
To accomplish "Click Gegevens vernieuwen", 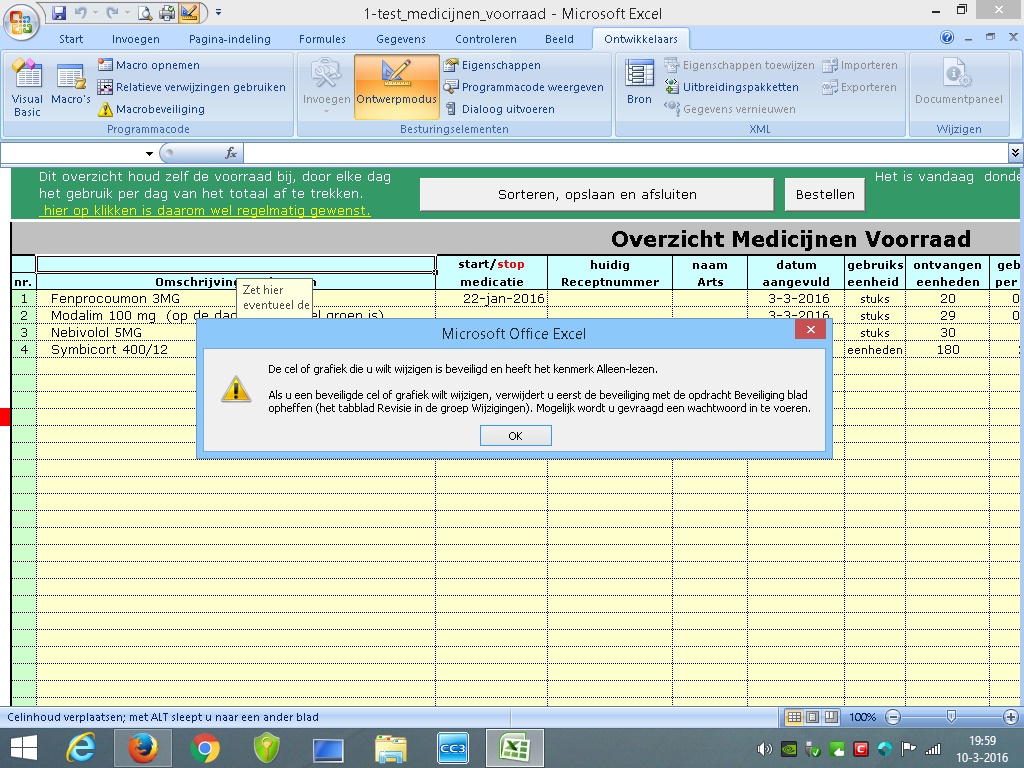I will coord(730,109).
